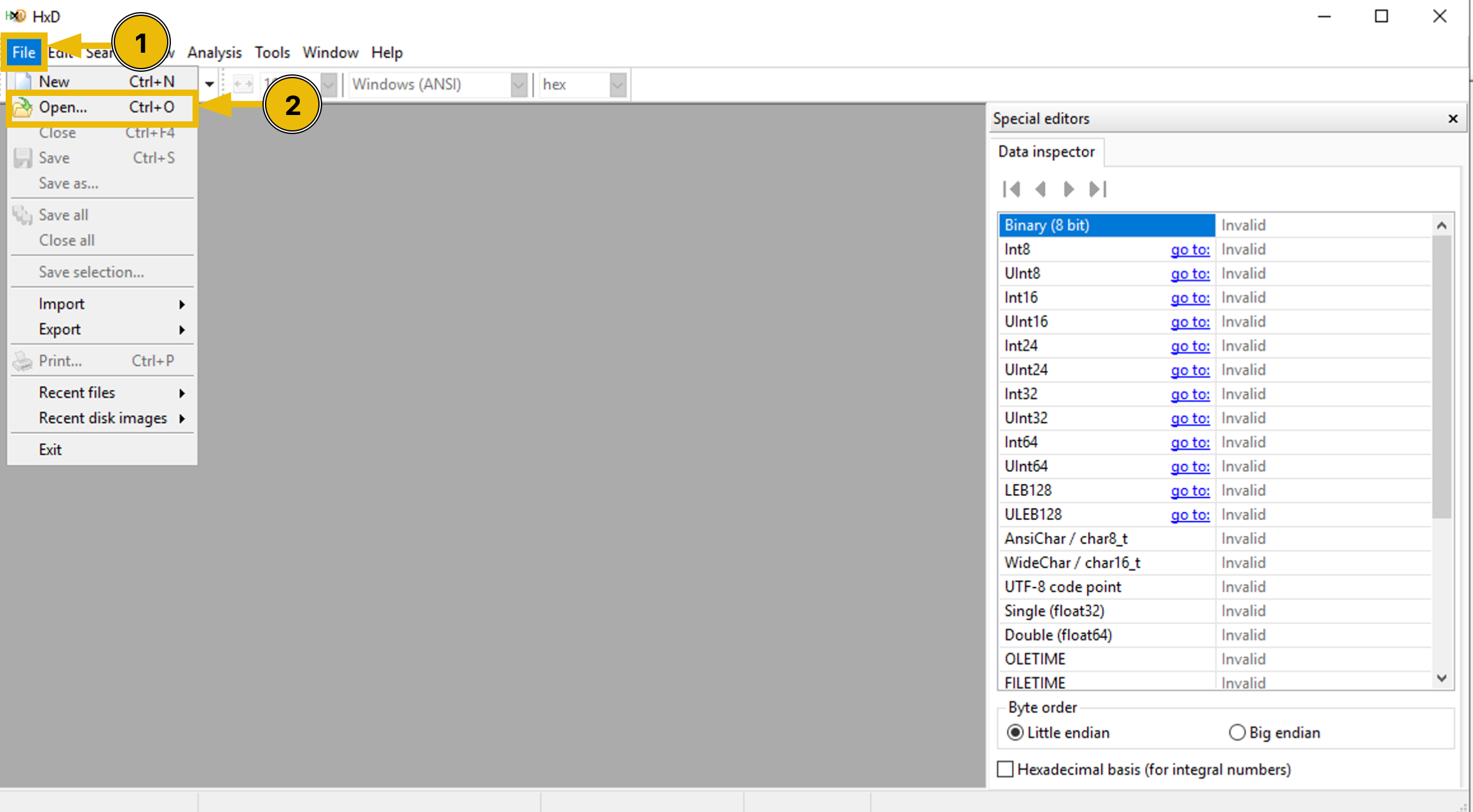Go to last byte in Data inspector
1473x812 pixels.
coord(1097,189)
